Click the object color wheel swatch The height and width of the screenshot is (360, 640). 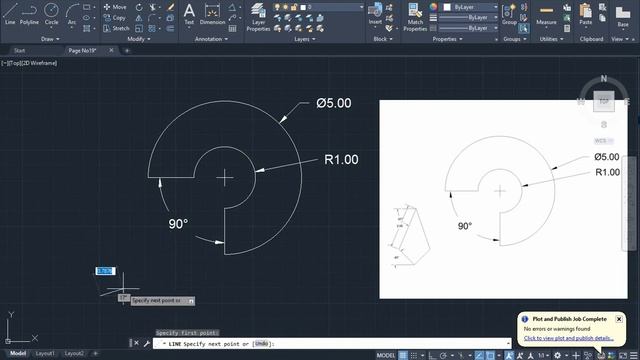(433, 7)
